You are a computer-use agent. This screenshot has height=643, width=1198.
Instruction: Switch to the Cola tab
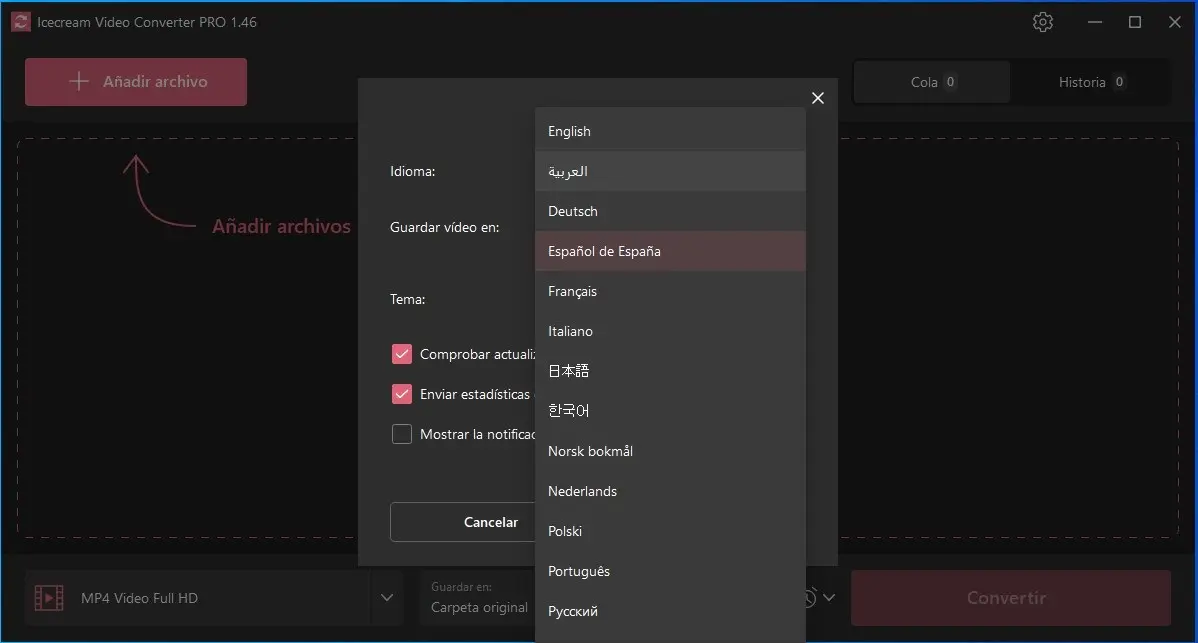tap(932, 82)
